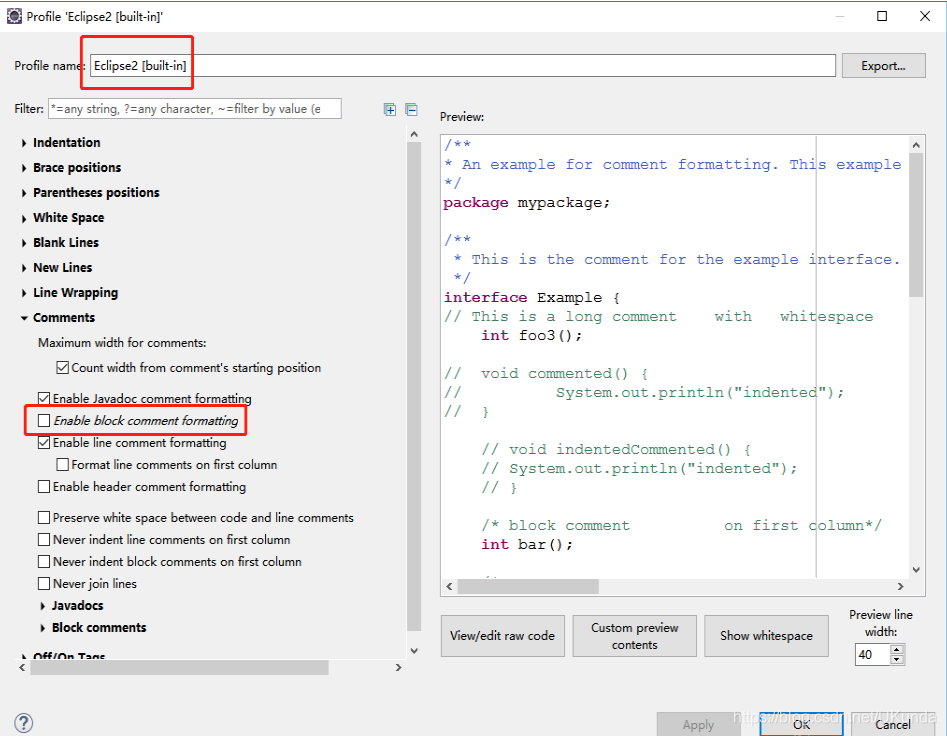The width and height of the screenshot is (947, 736).
Task: Select the Brace positions tree item
Action: pos(77,168)
